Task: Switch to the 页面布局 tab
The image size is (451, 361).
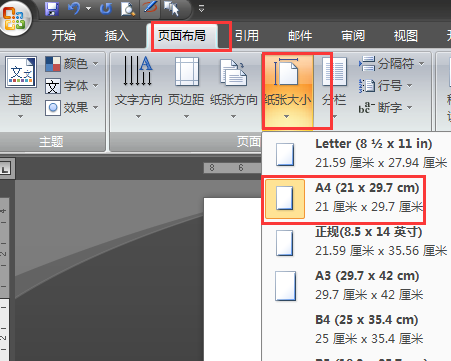Action: coord(182,36)
